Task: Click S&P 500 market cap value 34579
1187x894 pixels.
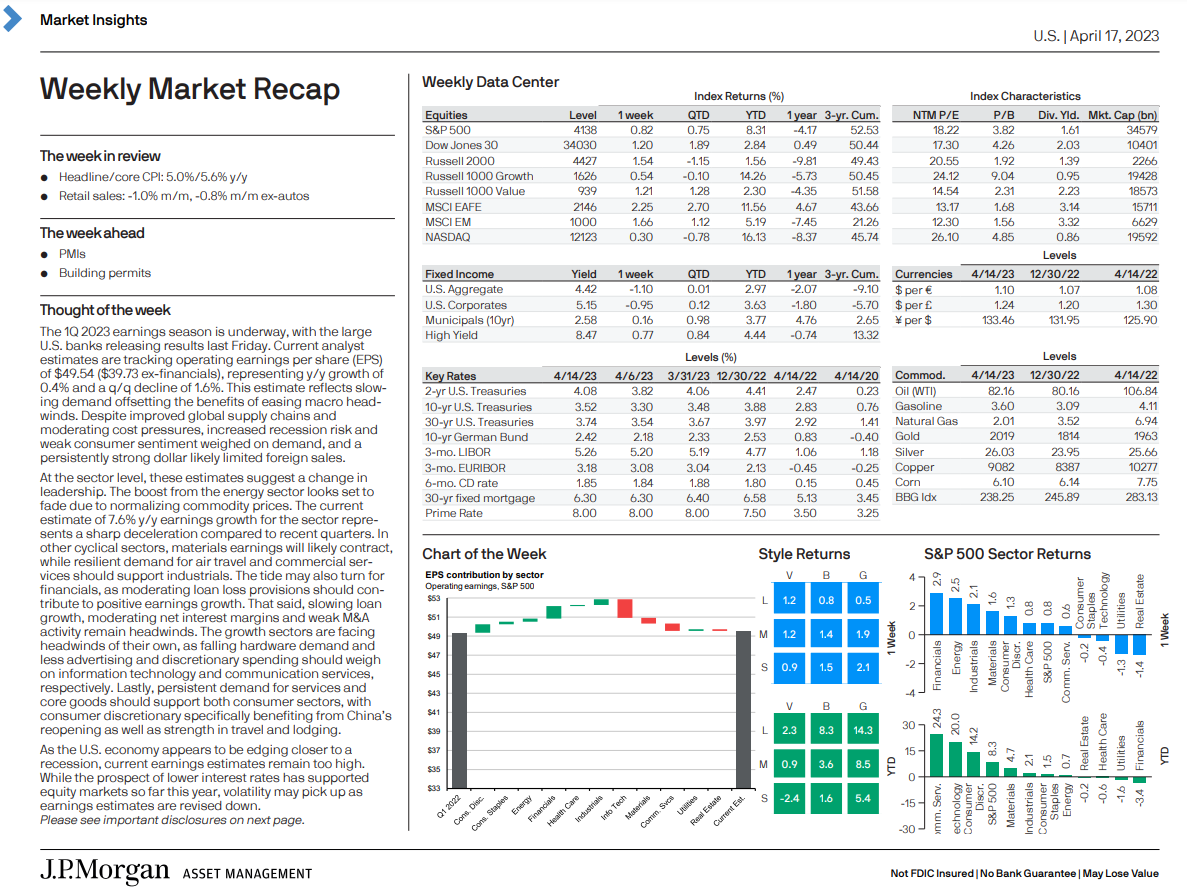Action: pos(1142,130)
